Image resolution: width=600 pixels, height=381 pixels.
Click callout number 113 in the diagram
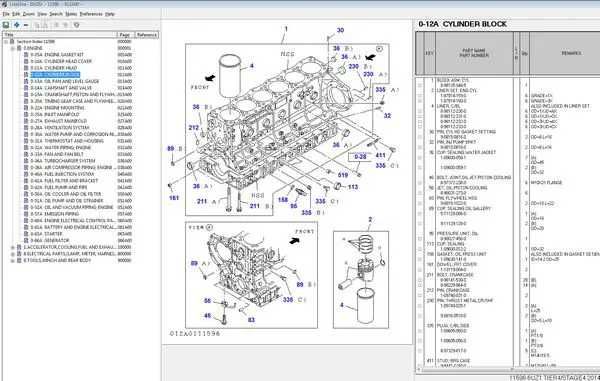point(353,187)
